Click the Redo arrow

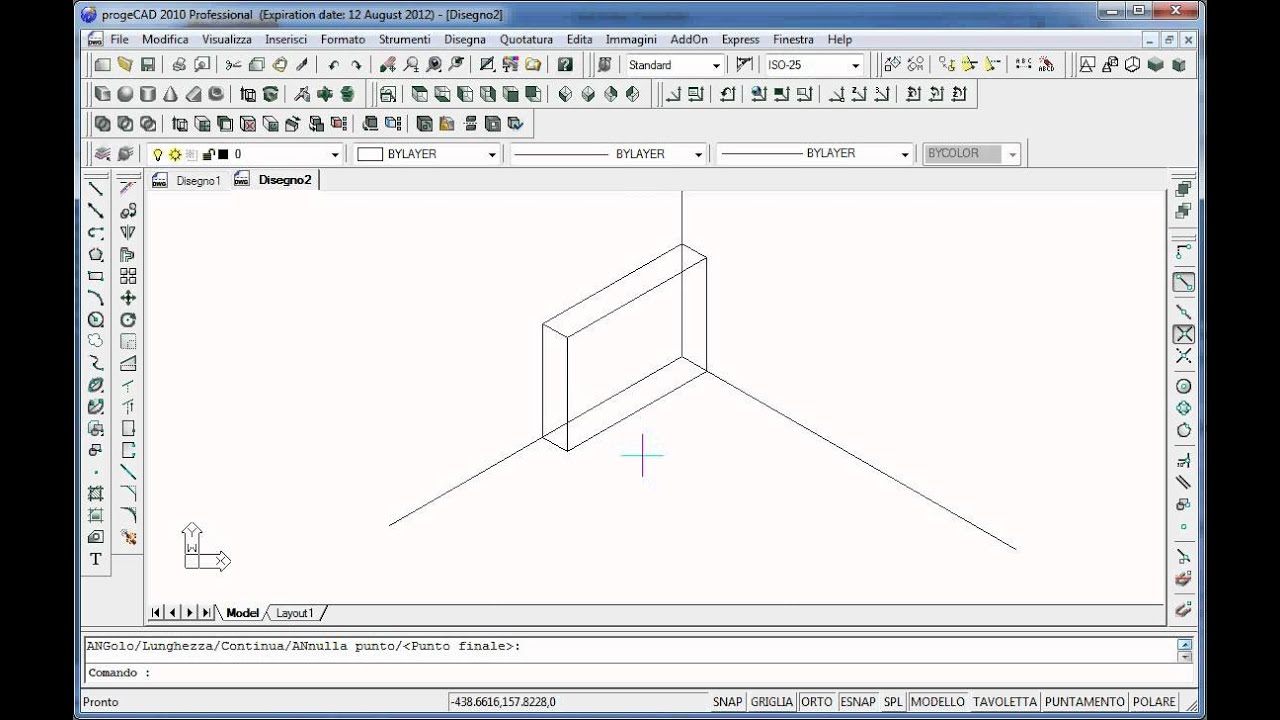click(356, 65)
